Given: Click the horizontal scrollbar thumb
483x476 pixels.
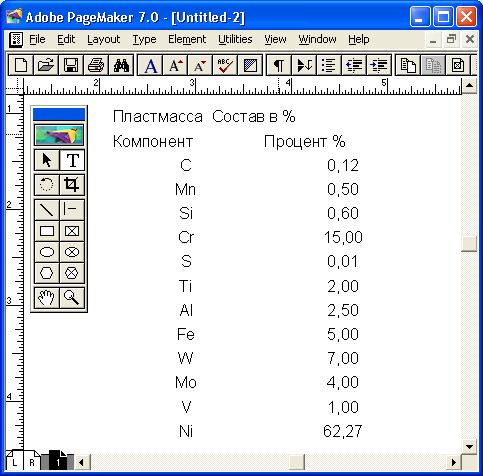Looking at the screenshot, I should point(297,462).
